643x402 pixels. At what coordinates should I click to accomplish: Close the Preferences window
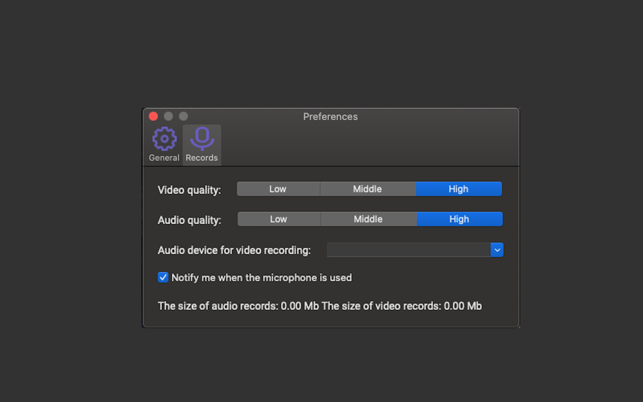(x=153, y=116)
